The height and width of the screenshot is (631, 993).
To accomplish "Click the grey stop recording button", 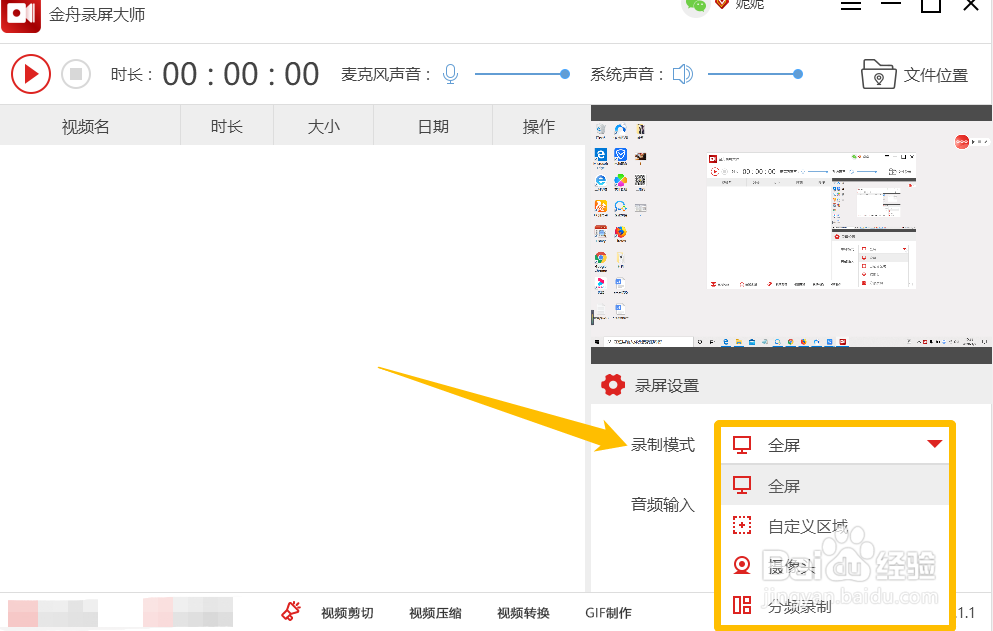I will coord(76,74).
